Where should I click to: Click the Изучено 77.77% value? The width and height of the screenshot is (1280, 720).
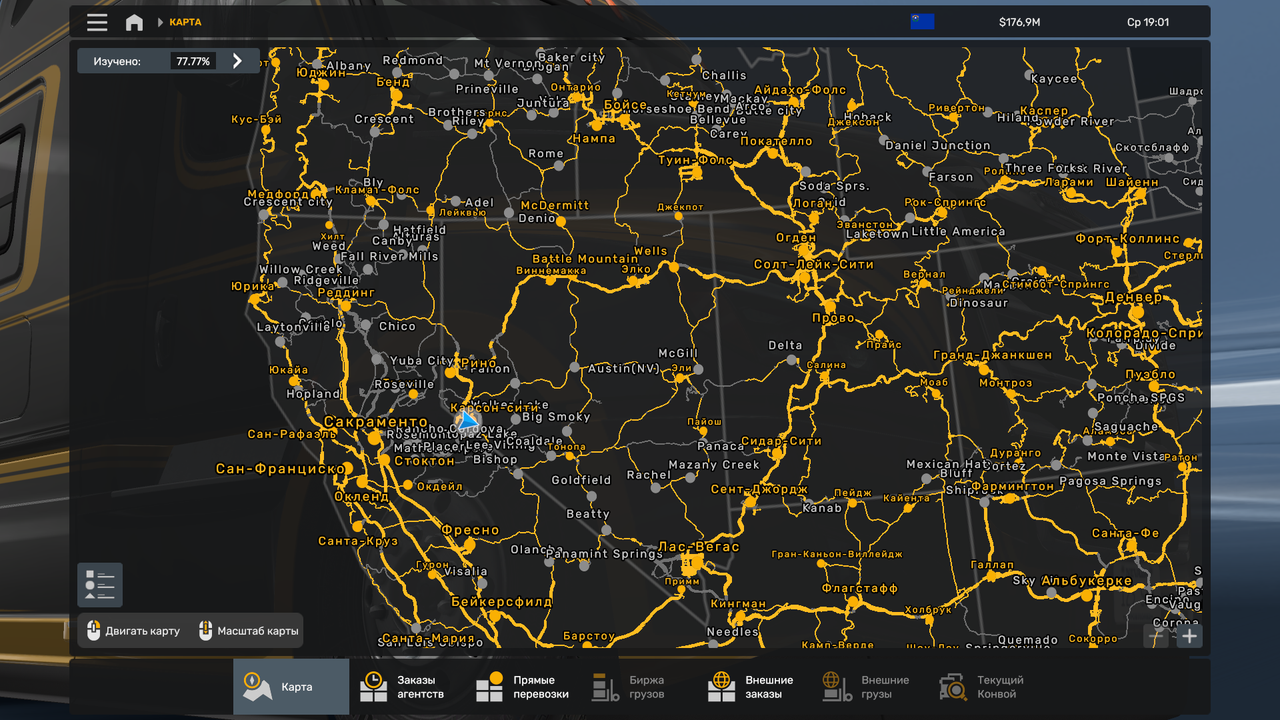click(x=193, y=61)
